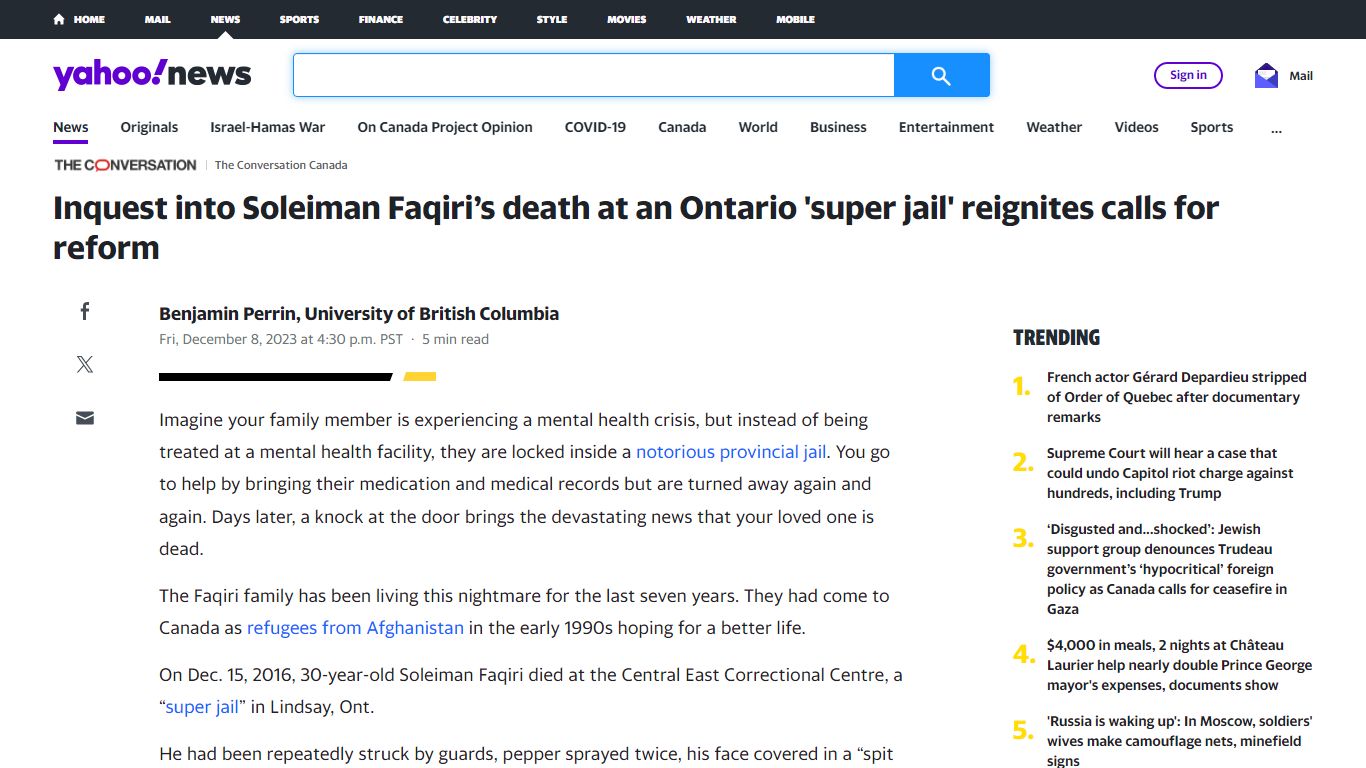Open Celebrity in the top bar
Image resolution: width=1366 pixels, height=768 pixels.
pos(470,19)
